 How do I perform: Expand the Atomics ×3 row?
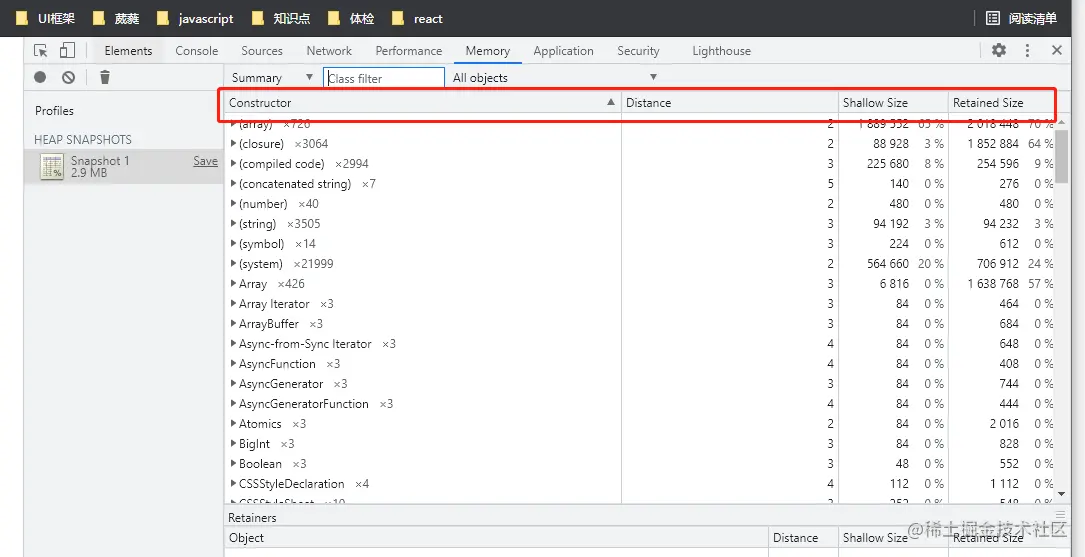click(233, 424)
